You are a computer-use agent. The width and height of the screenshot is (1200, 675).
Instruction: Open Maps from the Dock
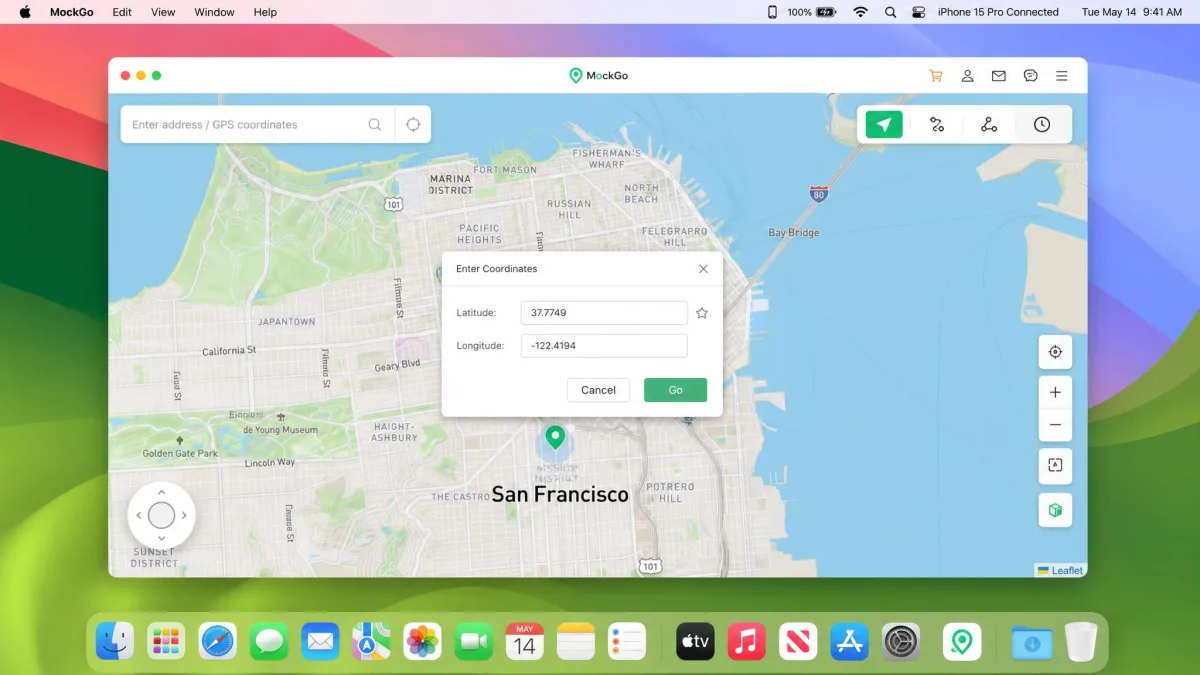coord(371,641)
